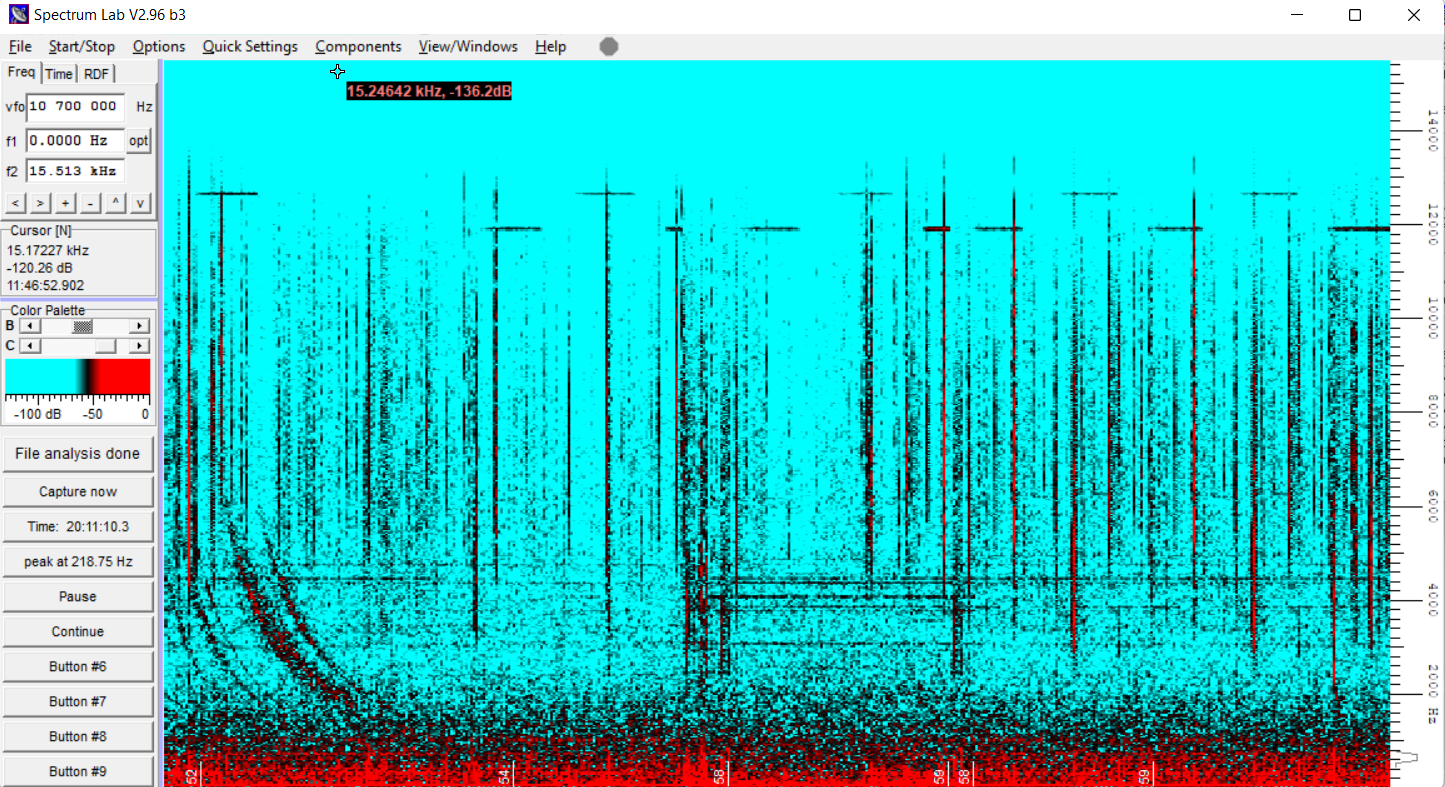Open the Quick Settings menu

[250, 46]
